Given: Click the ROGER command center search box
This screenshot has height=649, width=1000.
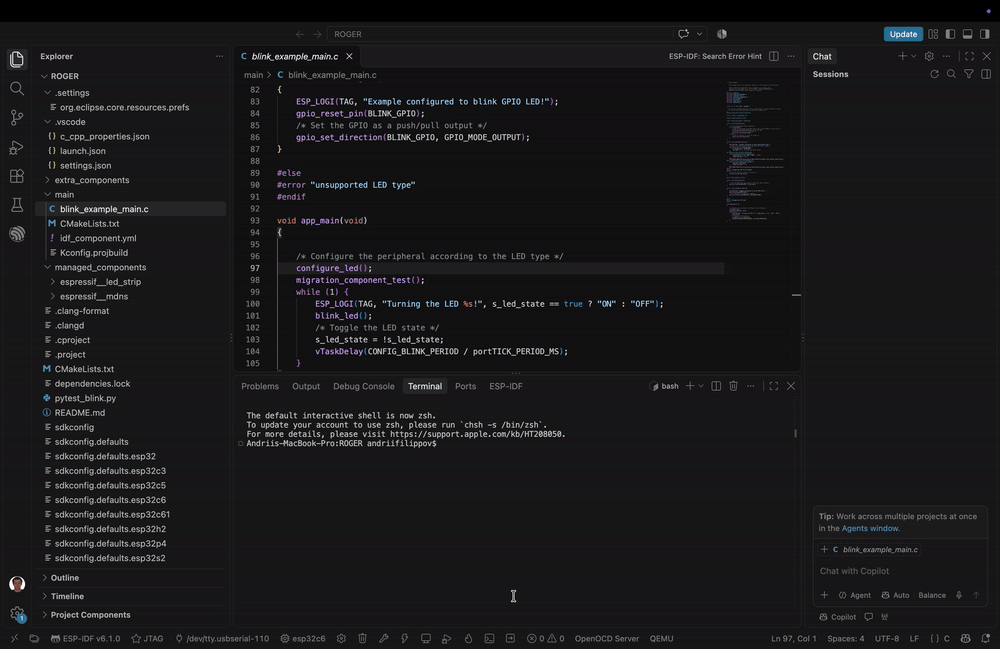Looking at the screenshot, I should 500,34.
